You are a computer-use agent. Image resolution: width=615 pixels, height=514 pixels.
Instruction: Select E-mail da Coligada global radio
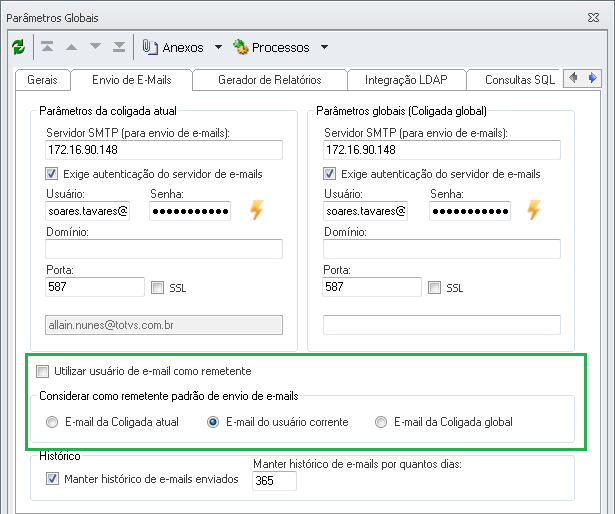click(380, 422)
